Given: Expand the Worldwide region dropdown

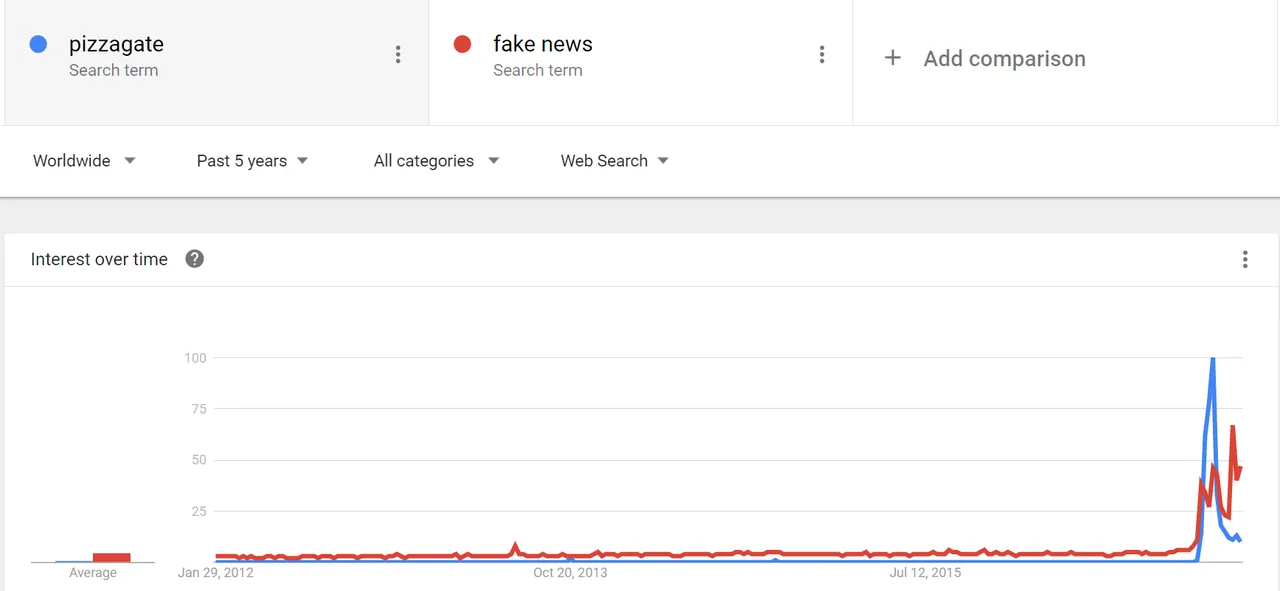Looking at the screenshot, I should pyautogui.click(x=84, y=161).
